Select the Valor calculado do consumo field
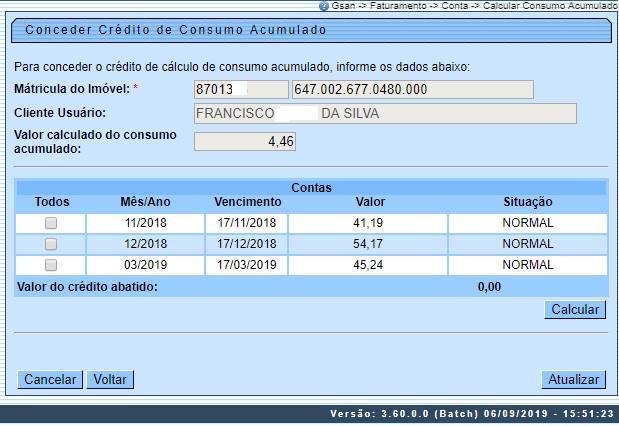619x426 pixels. pos(244,142)
